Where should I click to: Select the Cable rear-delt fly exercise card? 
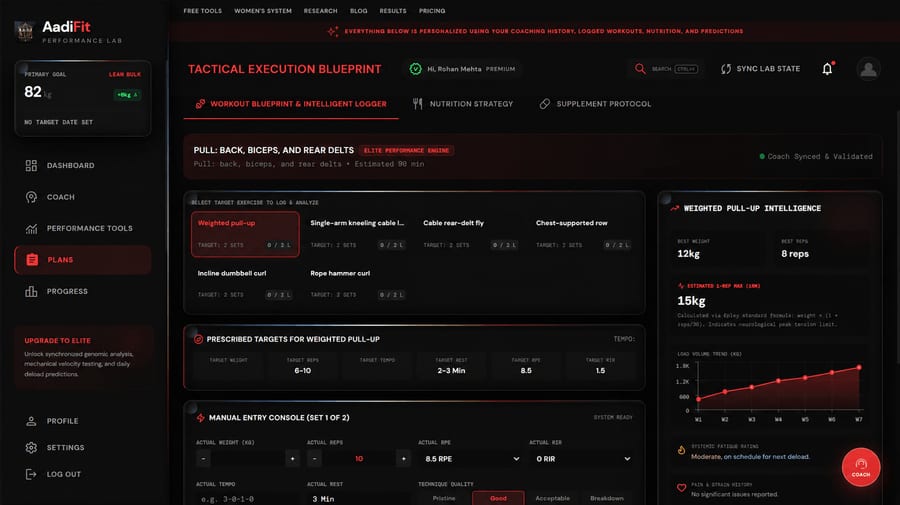click(x=471, y=234)
